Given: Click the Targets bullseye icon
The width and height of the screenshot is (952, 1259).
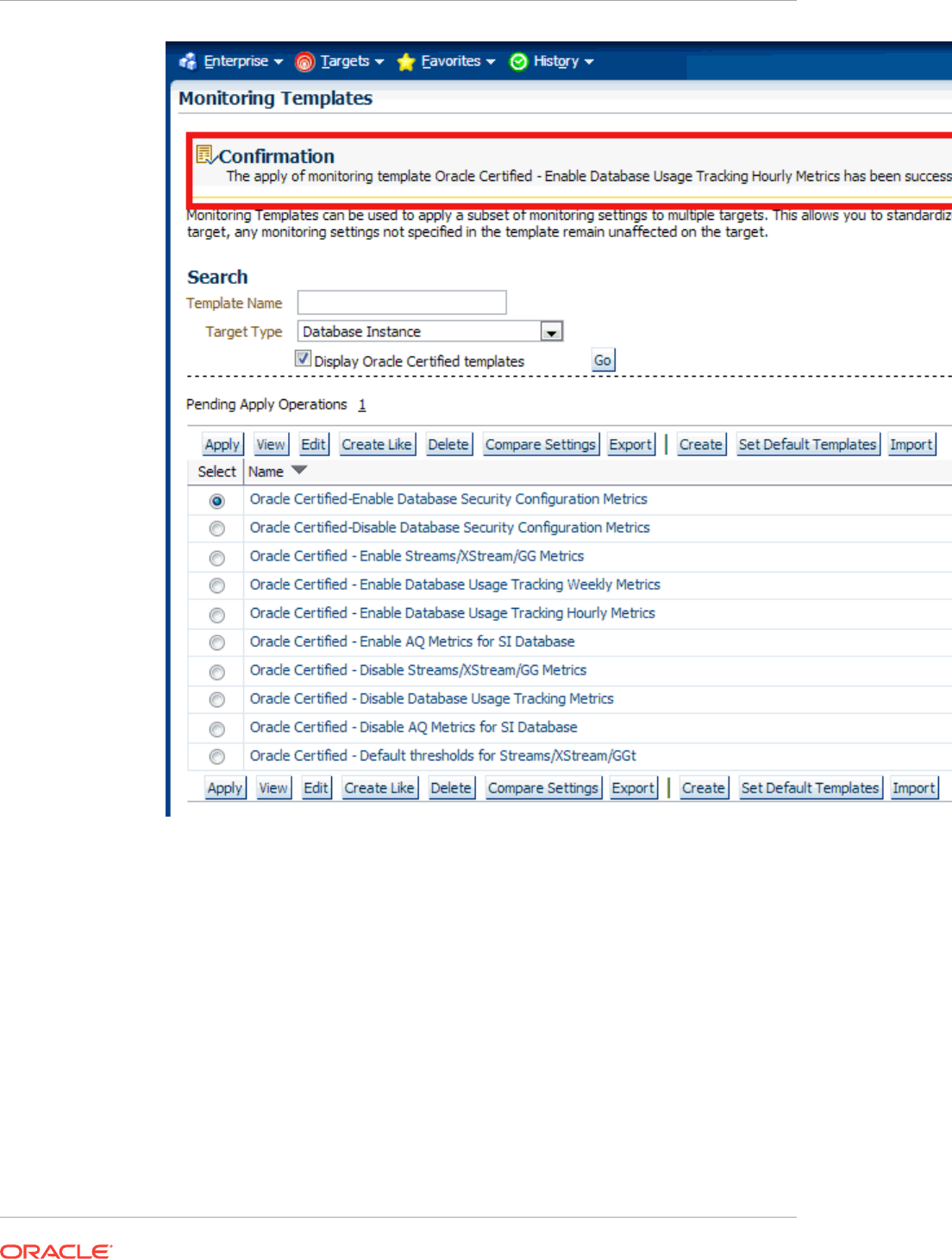Looking at the screenshot, I should click(x=304, y=61).
